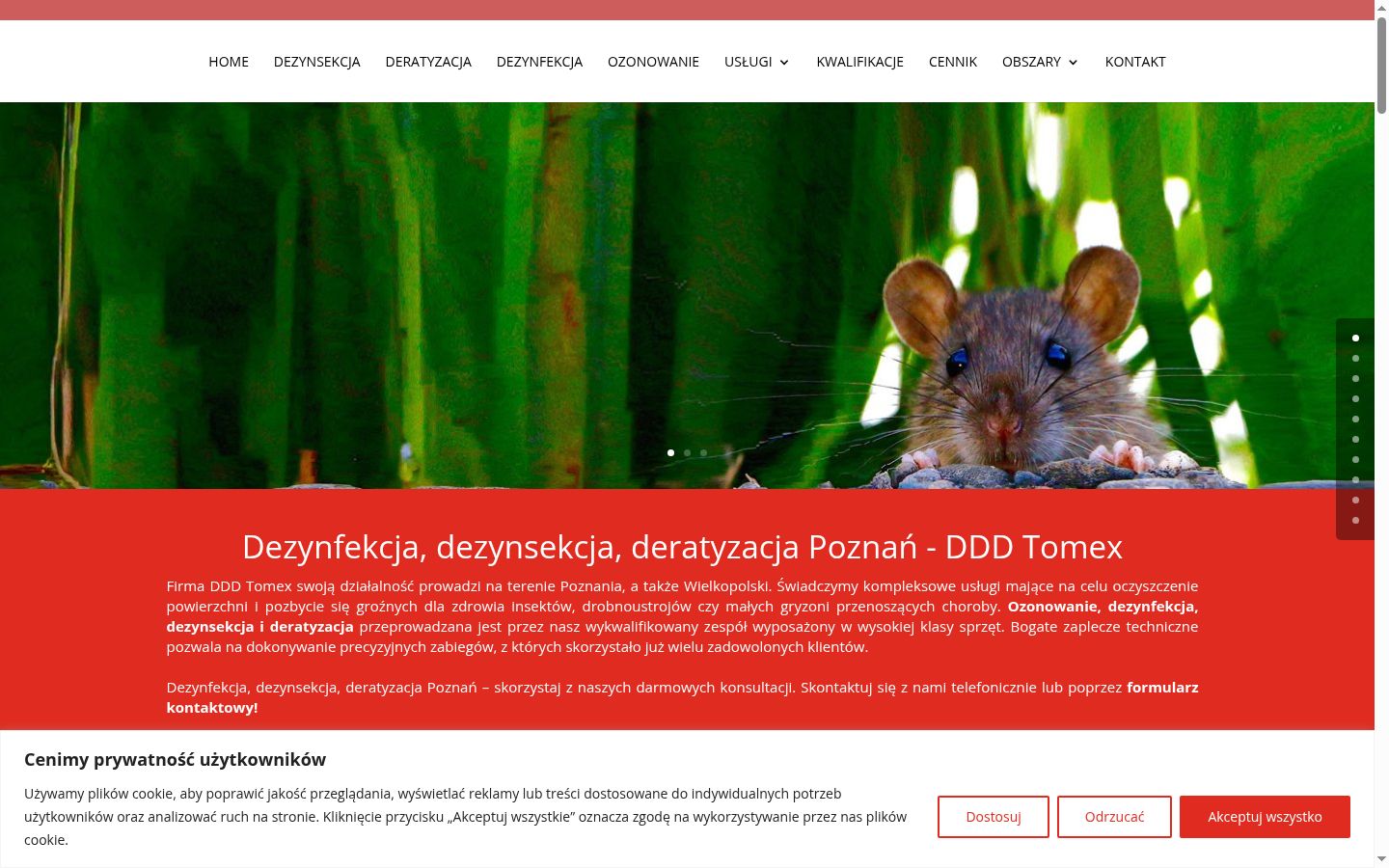
Task: Jump to last section via side dot navigation
Action: pos(1355,520)
